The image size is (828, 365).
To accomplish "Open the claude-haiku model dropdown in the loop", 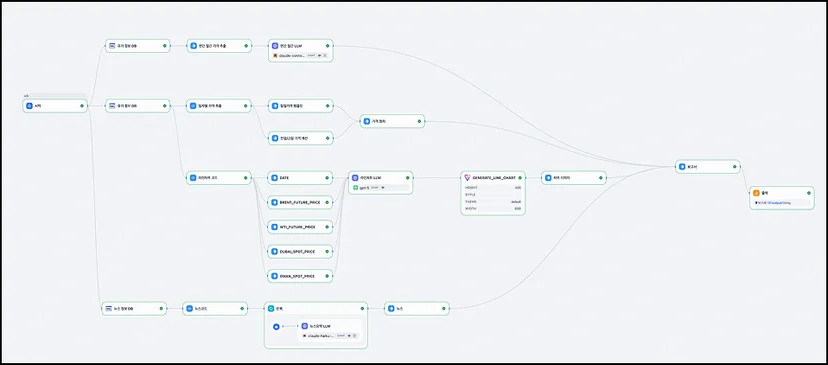I will [331, 335].
